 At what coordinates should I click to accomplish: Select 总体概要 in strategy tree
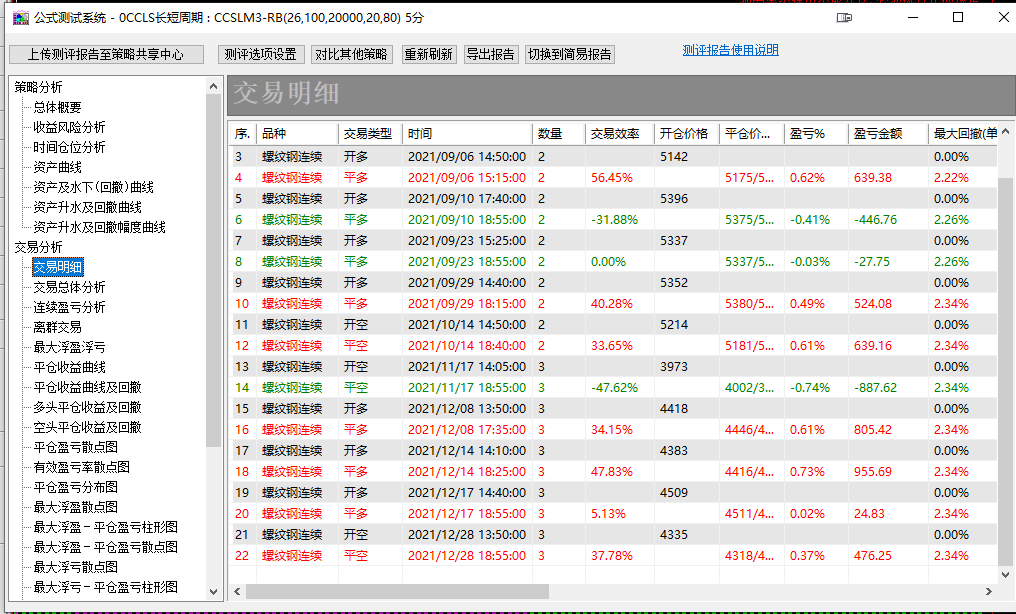click(x=57, y=107)
